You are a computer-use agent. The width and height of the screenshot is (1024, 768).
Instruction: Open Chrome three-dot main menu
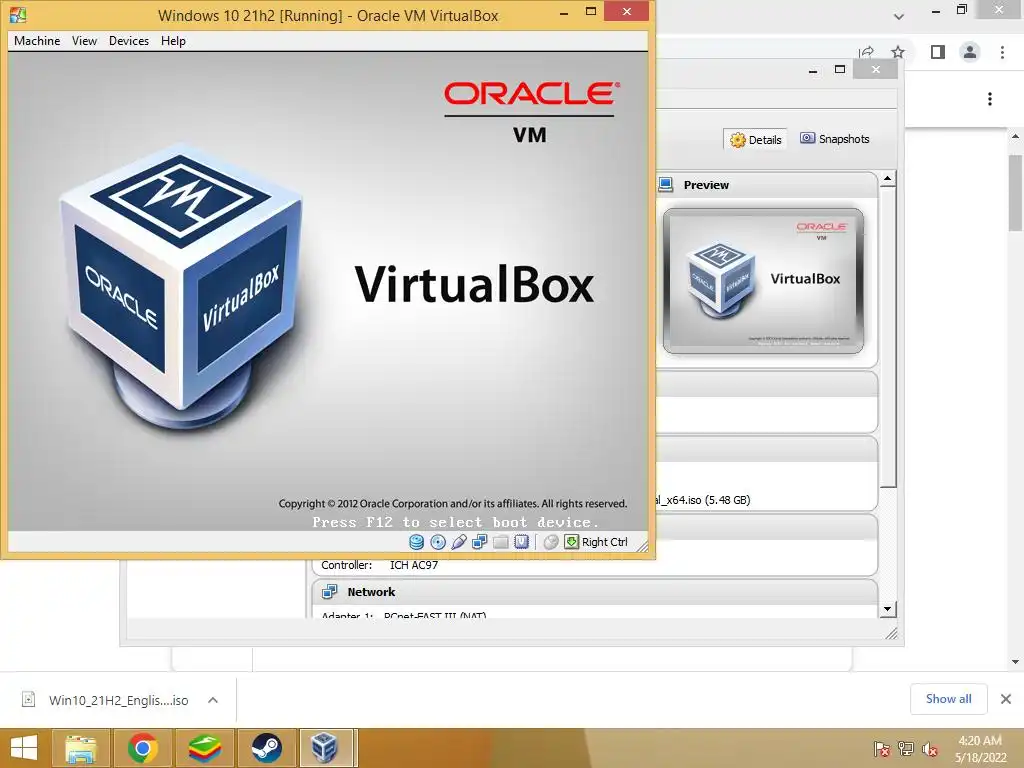click(x=1002, y=52)
